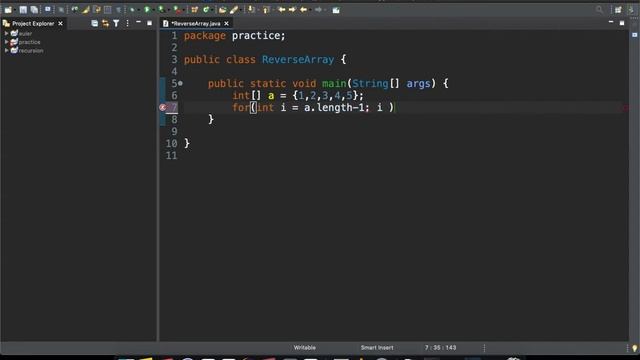Viewport: 640px width, 360px height.
Task: Click 'main' method name on line 5
Action: (x=334, y=84)
